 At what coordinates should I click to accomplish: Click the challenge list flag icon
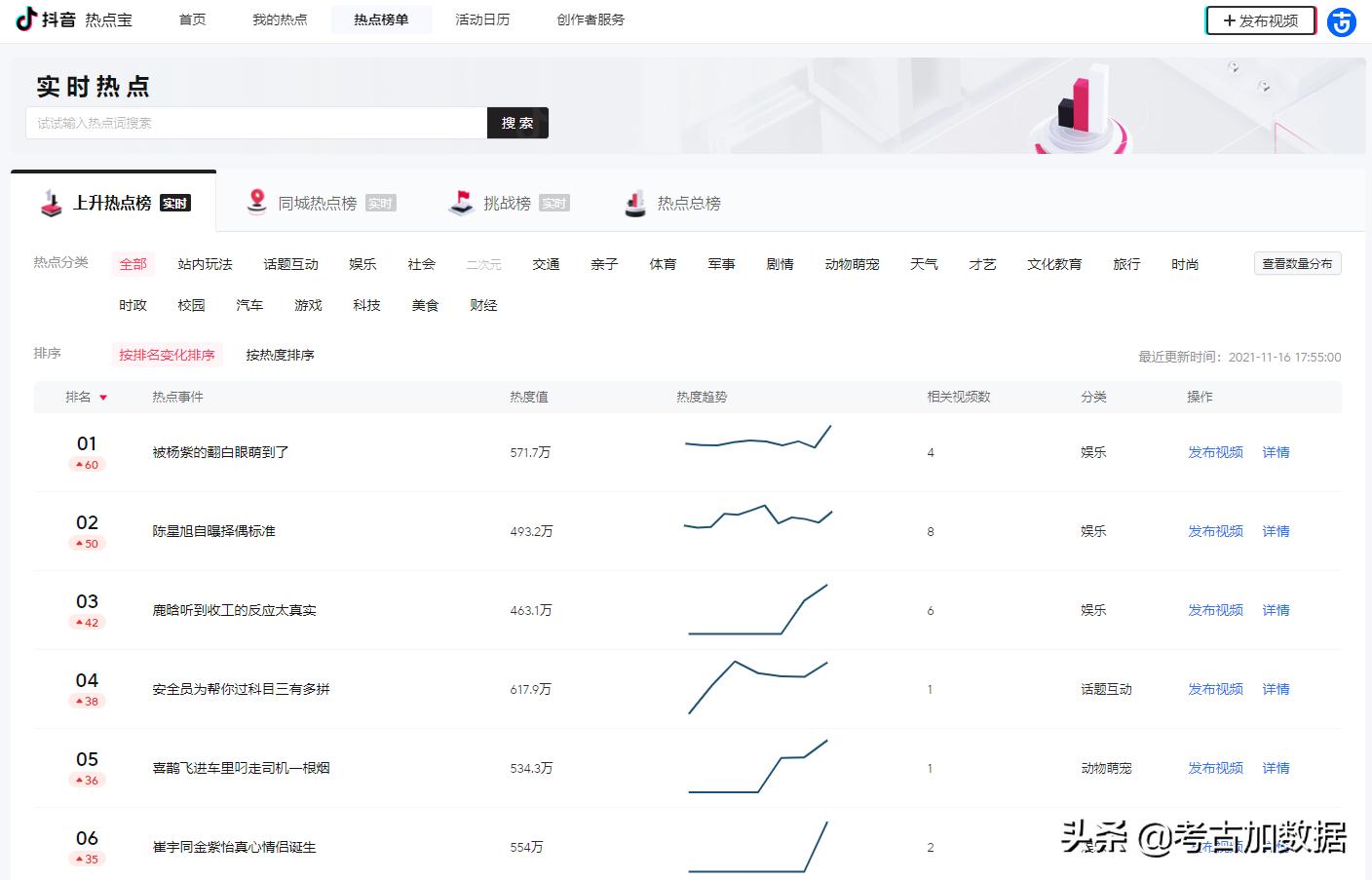[x=461, y=202]
